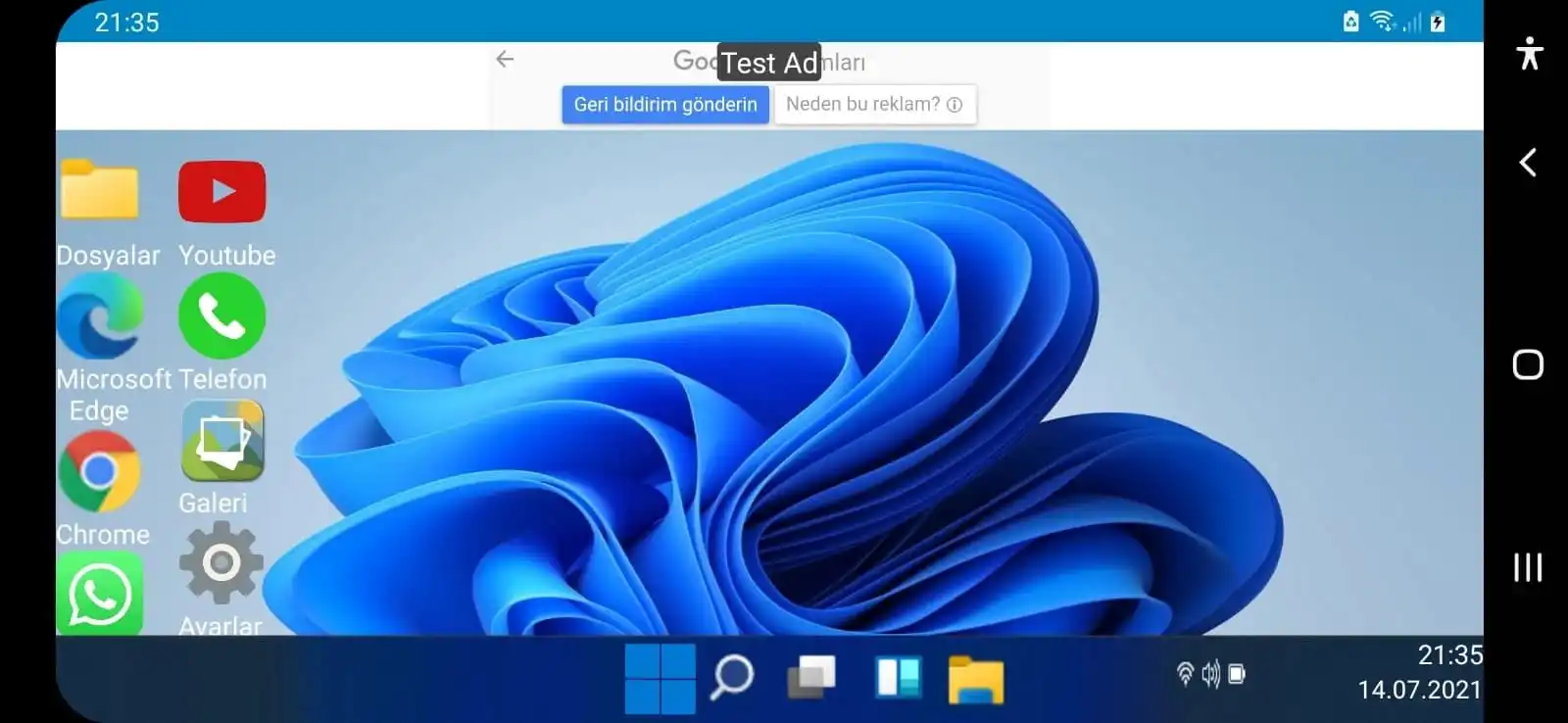Image resolution: width=1568 pixels, height=723 pixels.
Task: Click the taskbar volume speaker icon
Action: tap(1211, 673)
